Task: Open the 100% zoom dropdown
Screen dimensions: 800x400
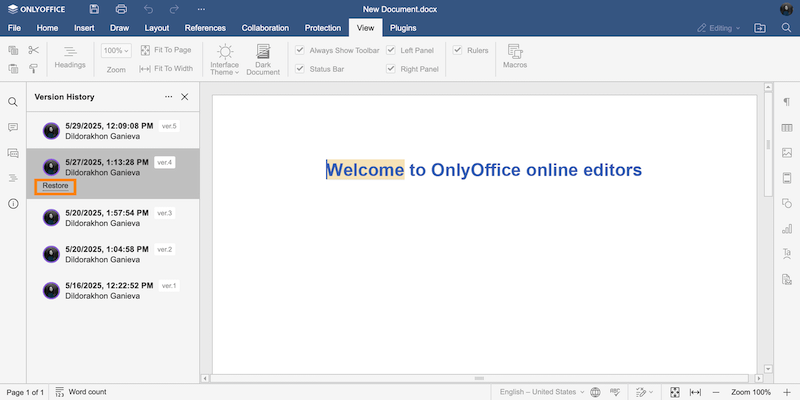Action: click(116, 51)
